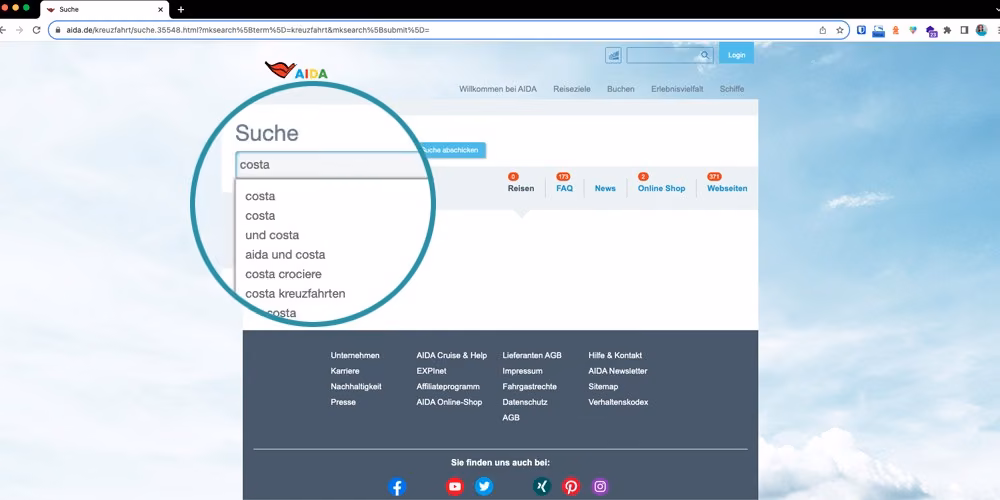
Task: Open the Datenschutz footer link
Action: point(525,402)
